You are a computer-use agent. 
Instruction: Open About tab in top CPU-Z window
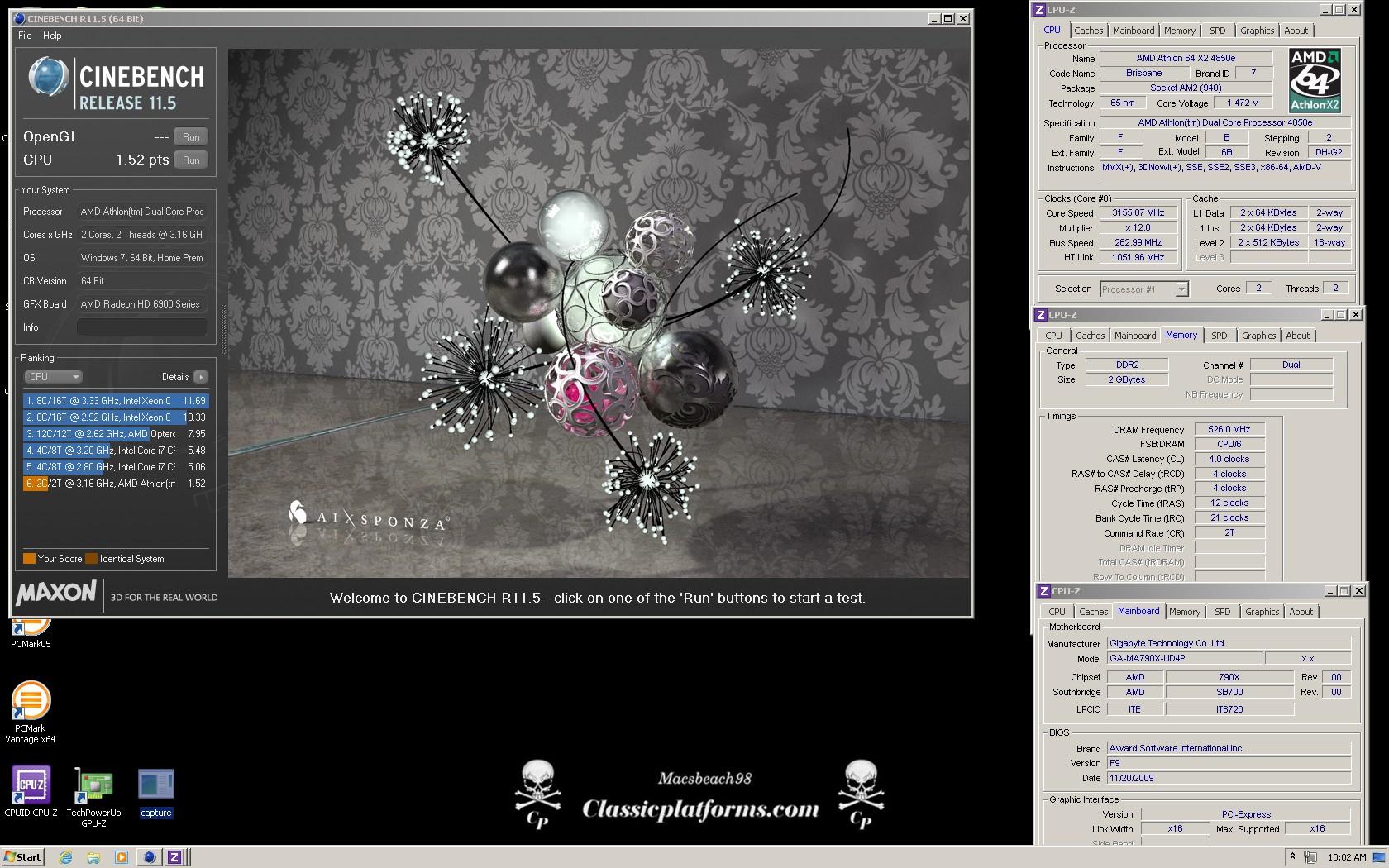1296,31
